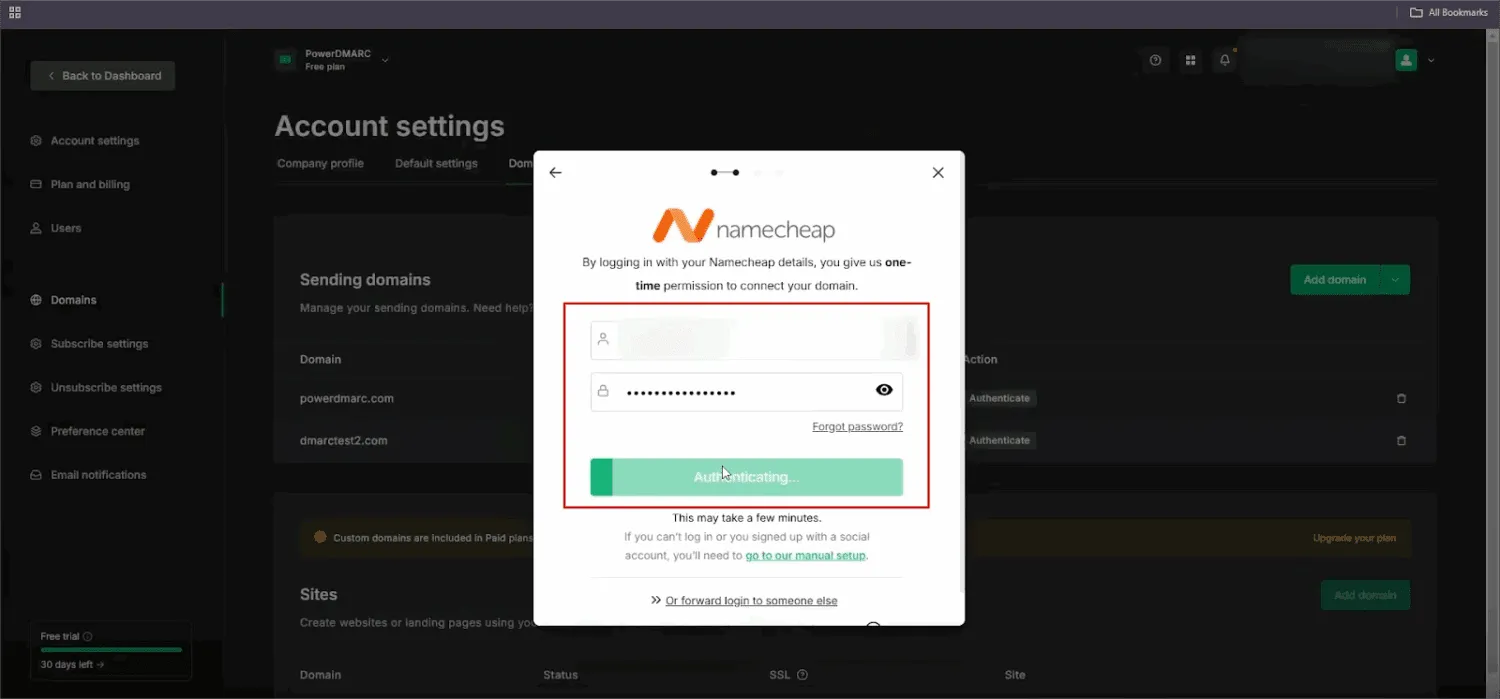Delete the dmarctest2.com domain row
Viewport: 1500px width, 699px height.
[1401, 440]
